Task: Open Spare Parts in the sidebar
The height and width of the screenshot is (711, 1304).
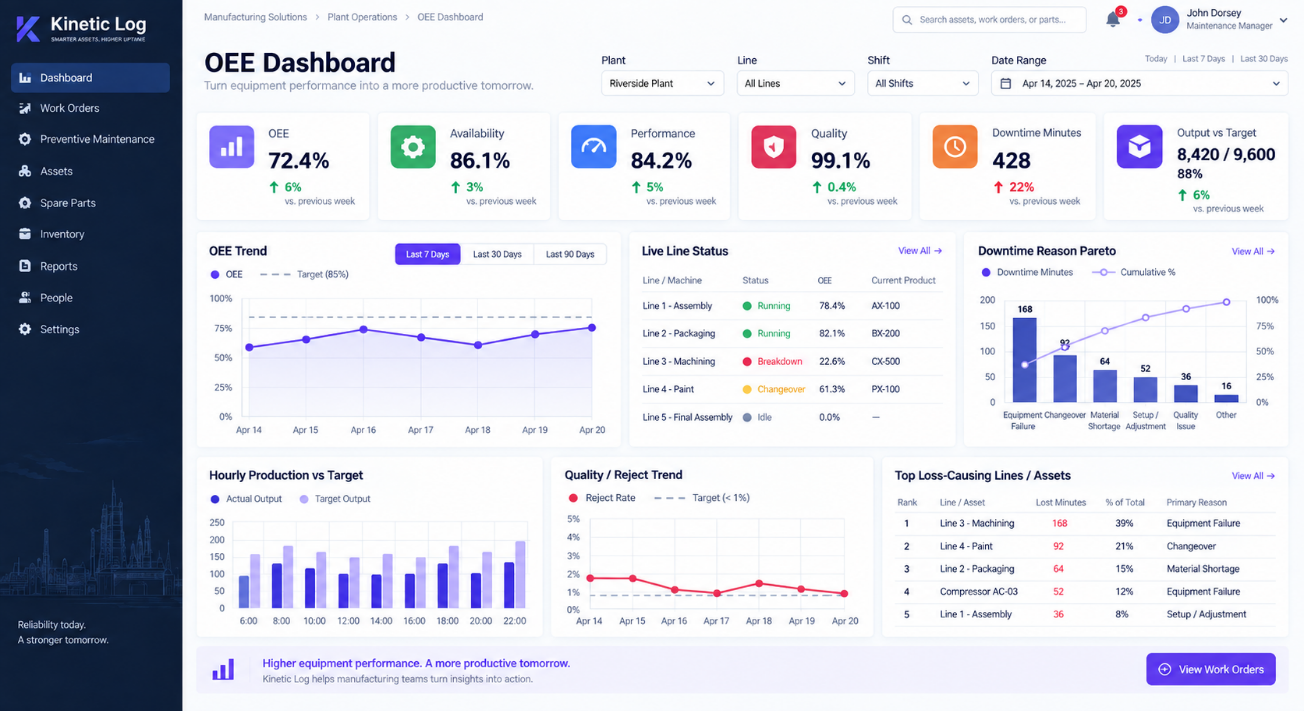Action: click(x=91, y=203)
